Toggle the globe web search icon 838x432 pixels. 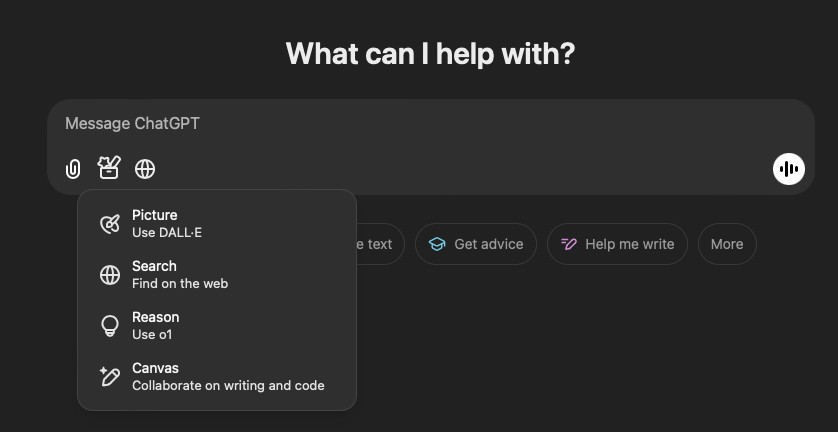(145, 169)
